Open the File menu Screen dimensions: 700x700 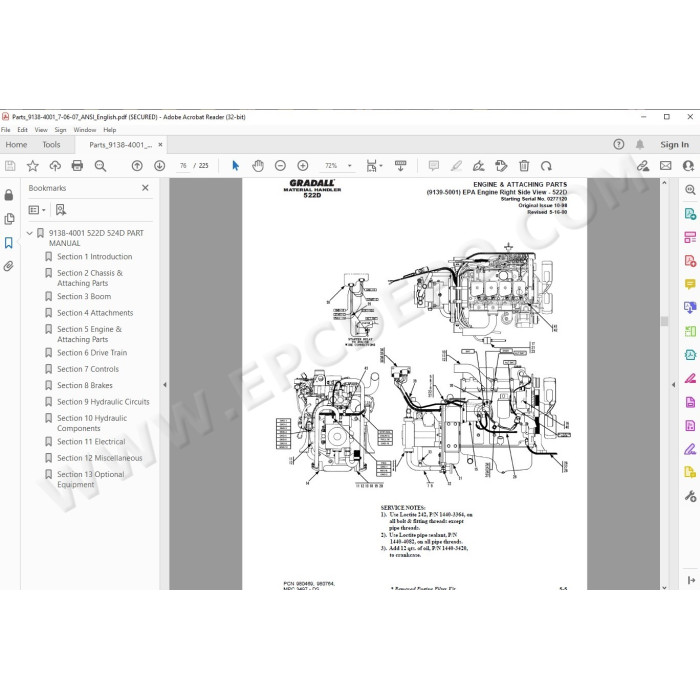point(5,130)
